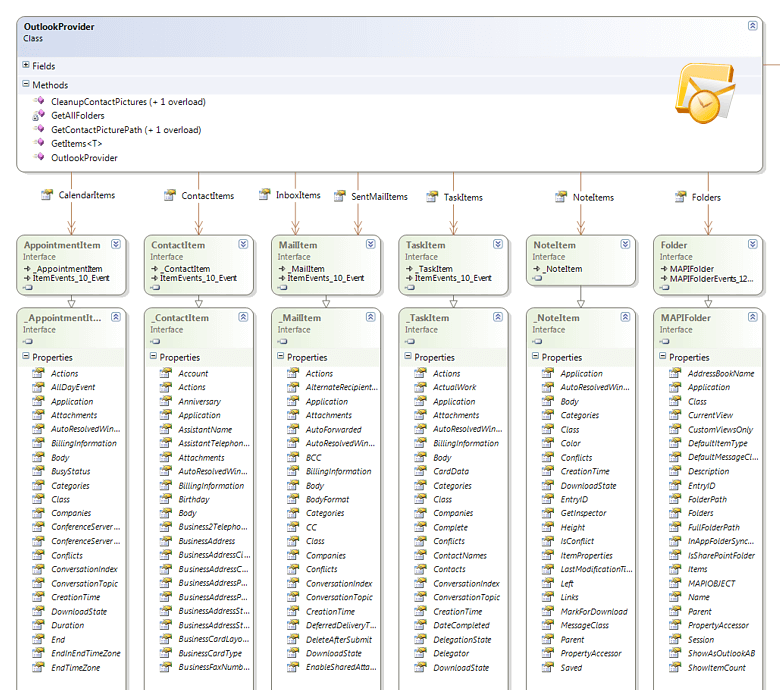Select the EndInEndTimeZone property text

tap(86, 653)
